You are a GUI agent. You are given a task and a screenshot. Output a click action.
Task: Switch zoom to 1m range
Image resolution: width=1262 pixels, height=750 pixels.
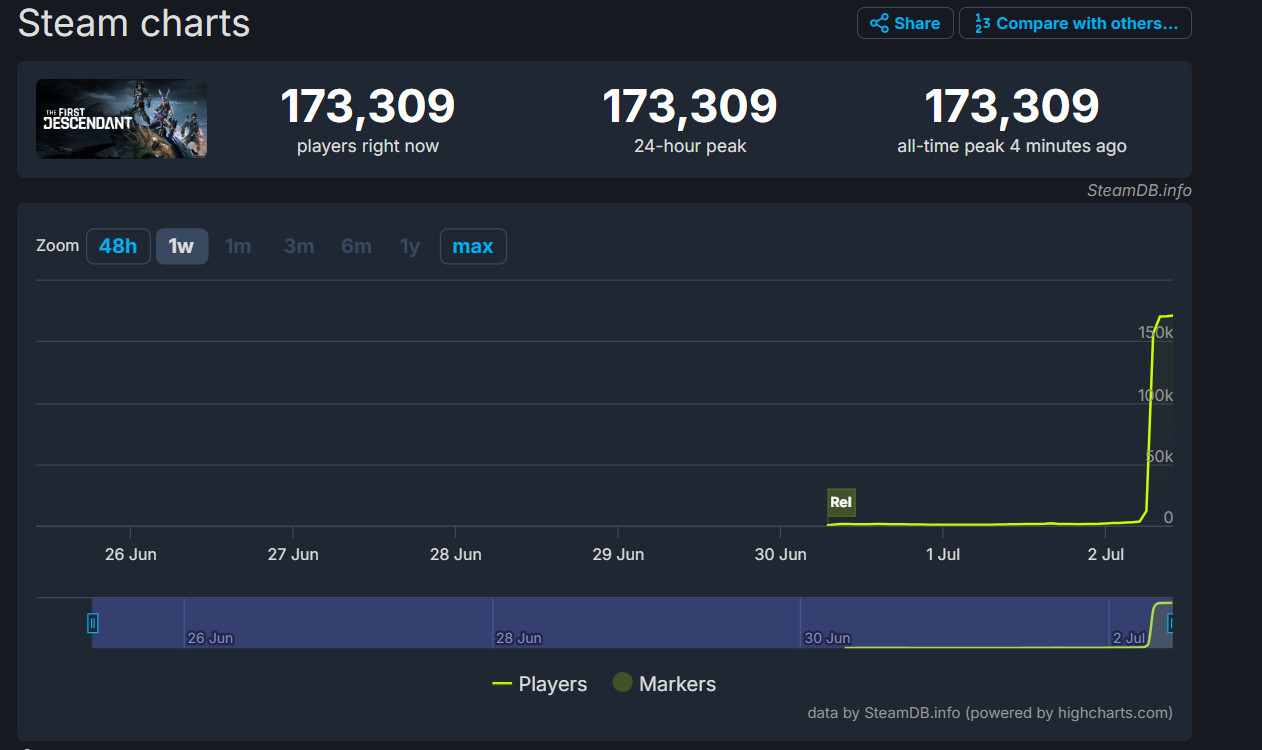[x=238, y=246]
